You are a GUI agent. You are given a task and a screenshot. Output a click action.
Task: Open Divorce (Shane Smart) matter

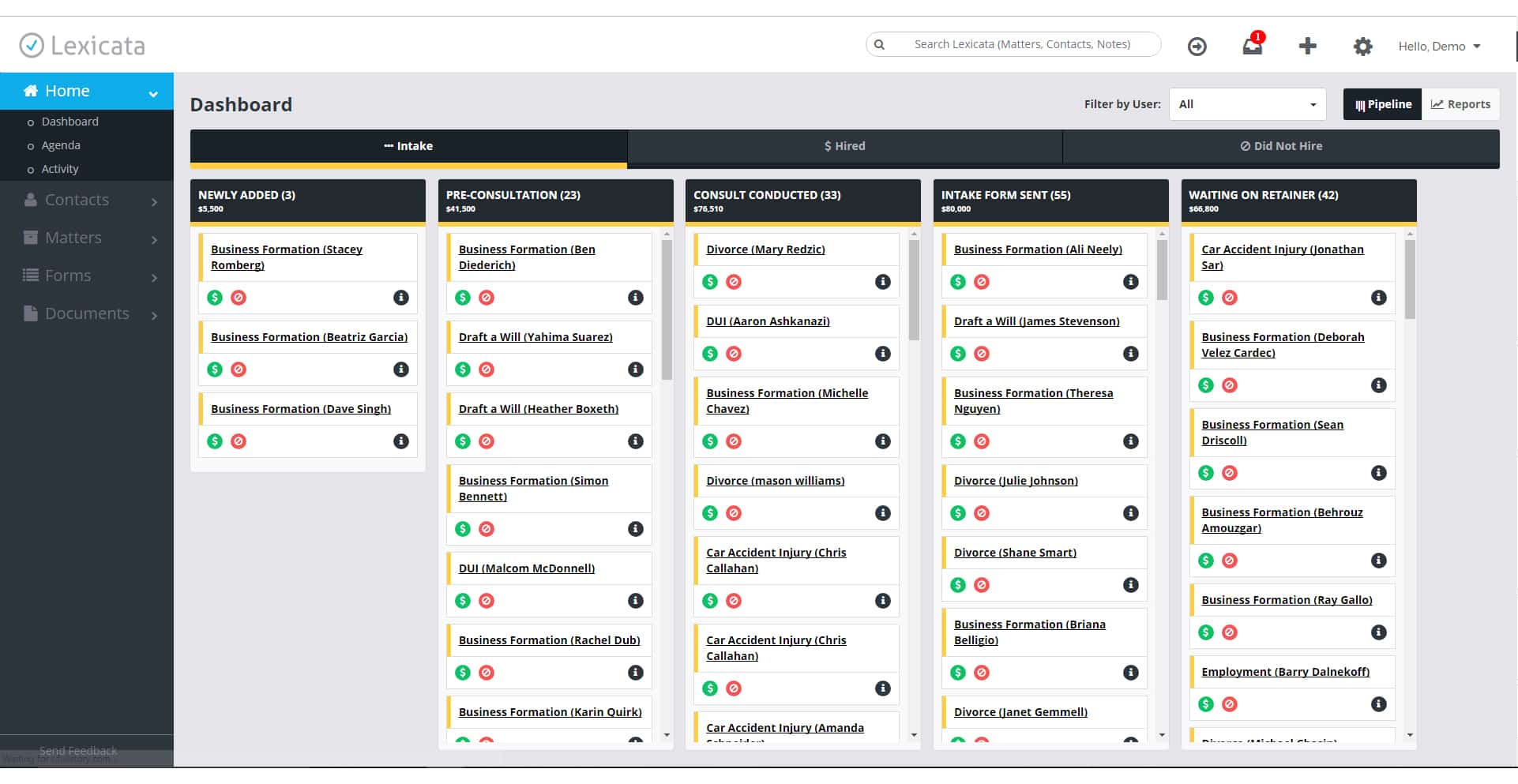1015,553
